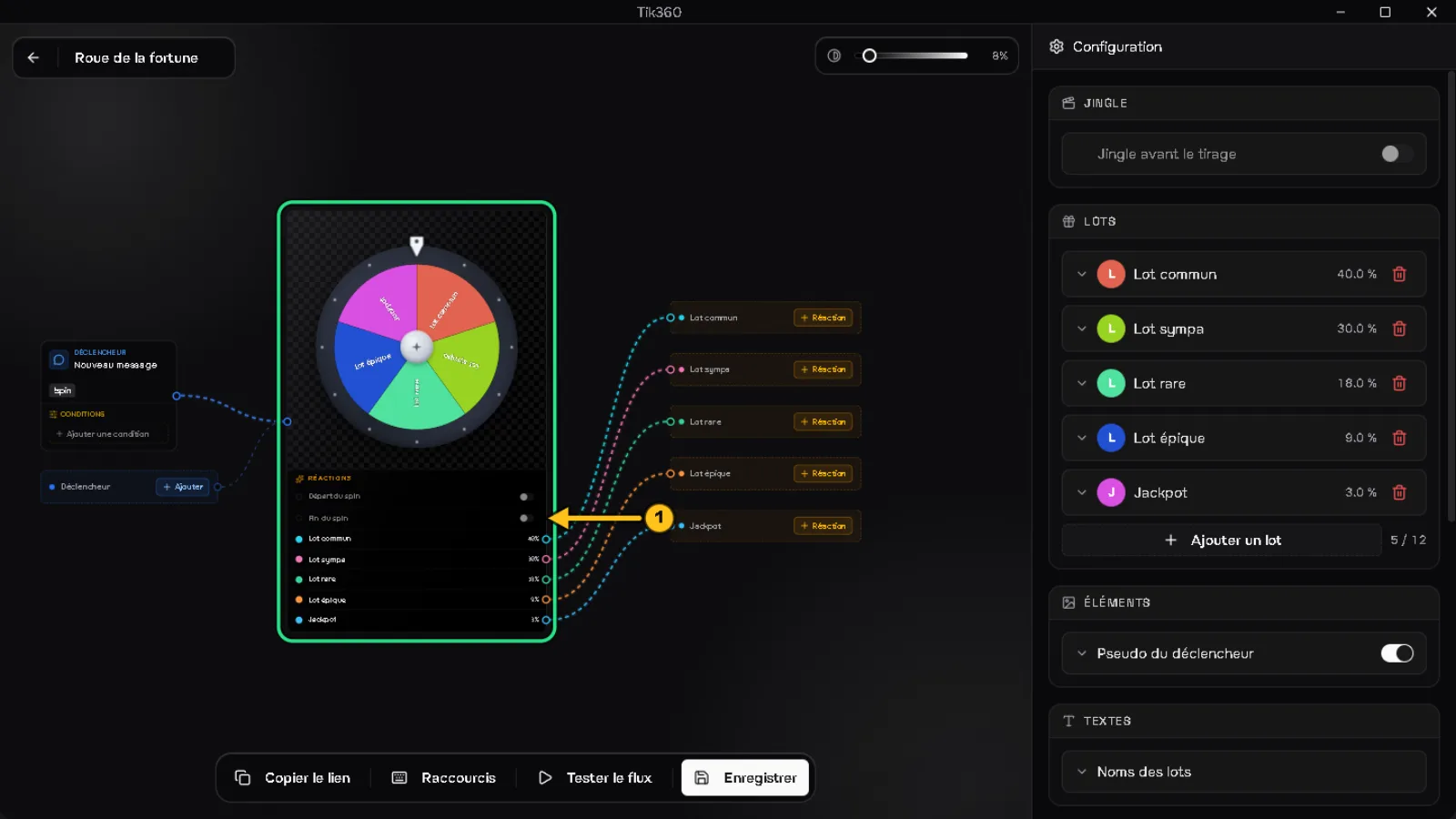Click the Nouveau message trigger icon
This screenshot has height=819, width=1456.
pyautogui.click(x=59, y=359)
